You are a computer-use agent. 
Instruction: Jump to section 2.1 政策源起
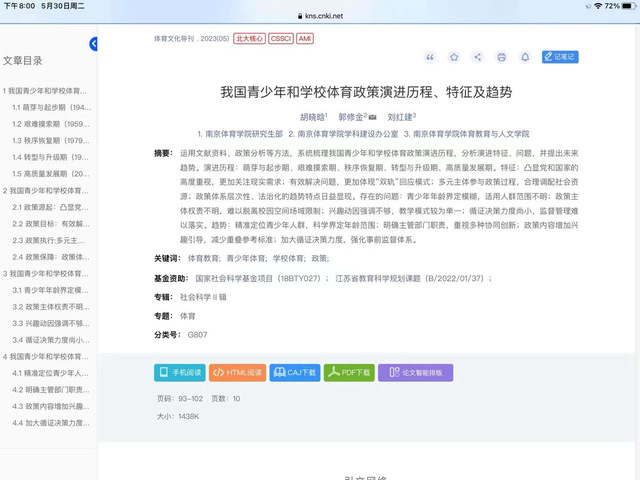click(52, 207)
